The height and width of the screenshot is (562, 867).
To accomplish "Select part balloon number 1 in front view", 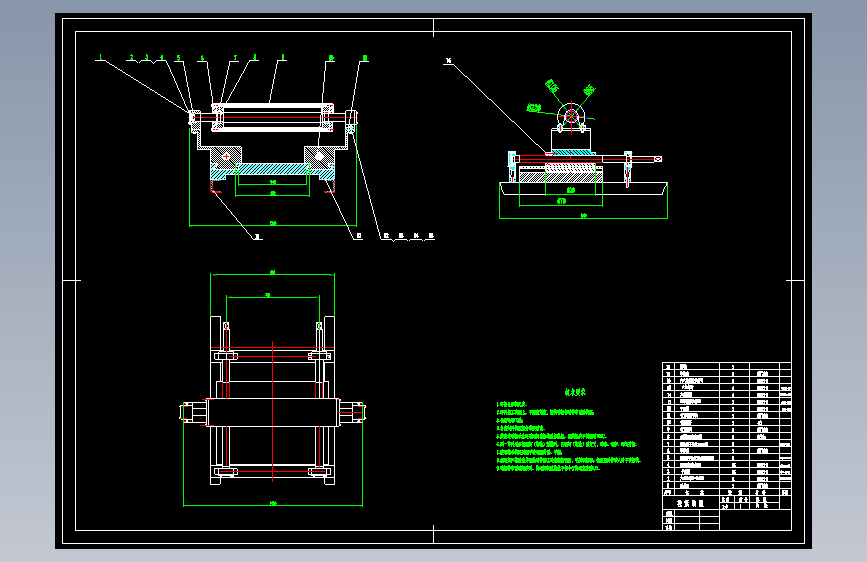I will (x=101, y=57).
